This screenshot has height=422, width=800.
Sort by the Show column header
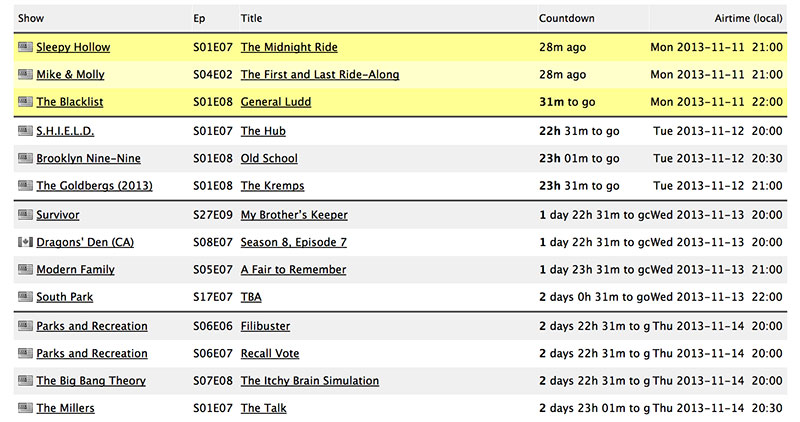click(x=31, y=18)
